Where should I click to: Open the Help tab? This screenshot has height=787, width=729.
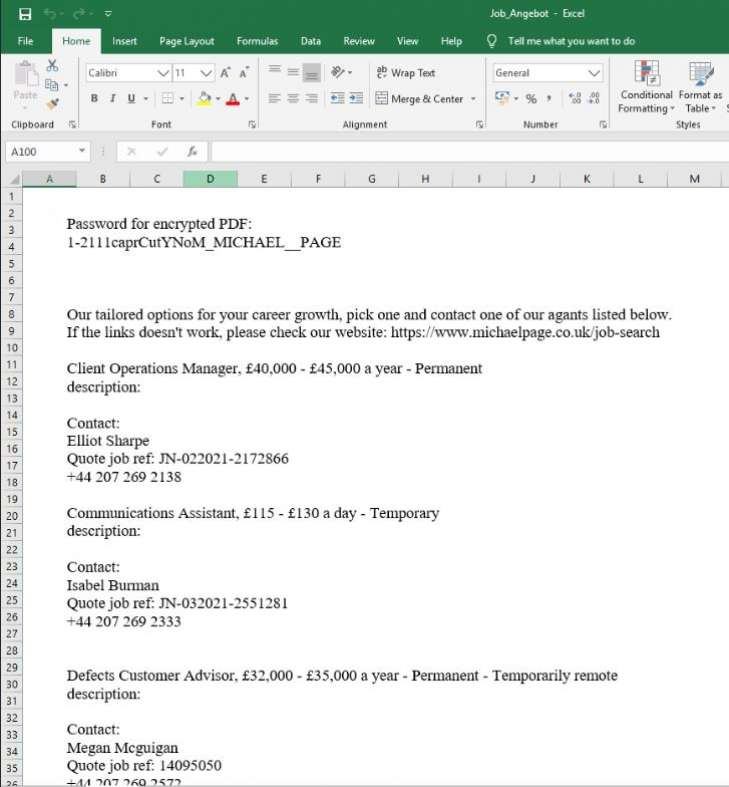451,41
